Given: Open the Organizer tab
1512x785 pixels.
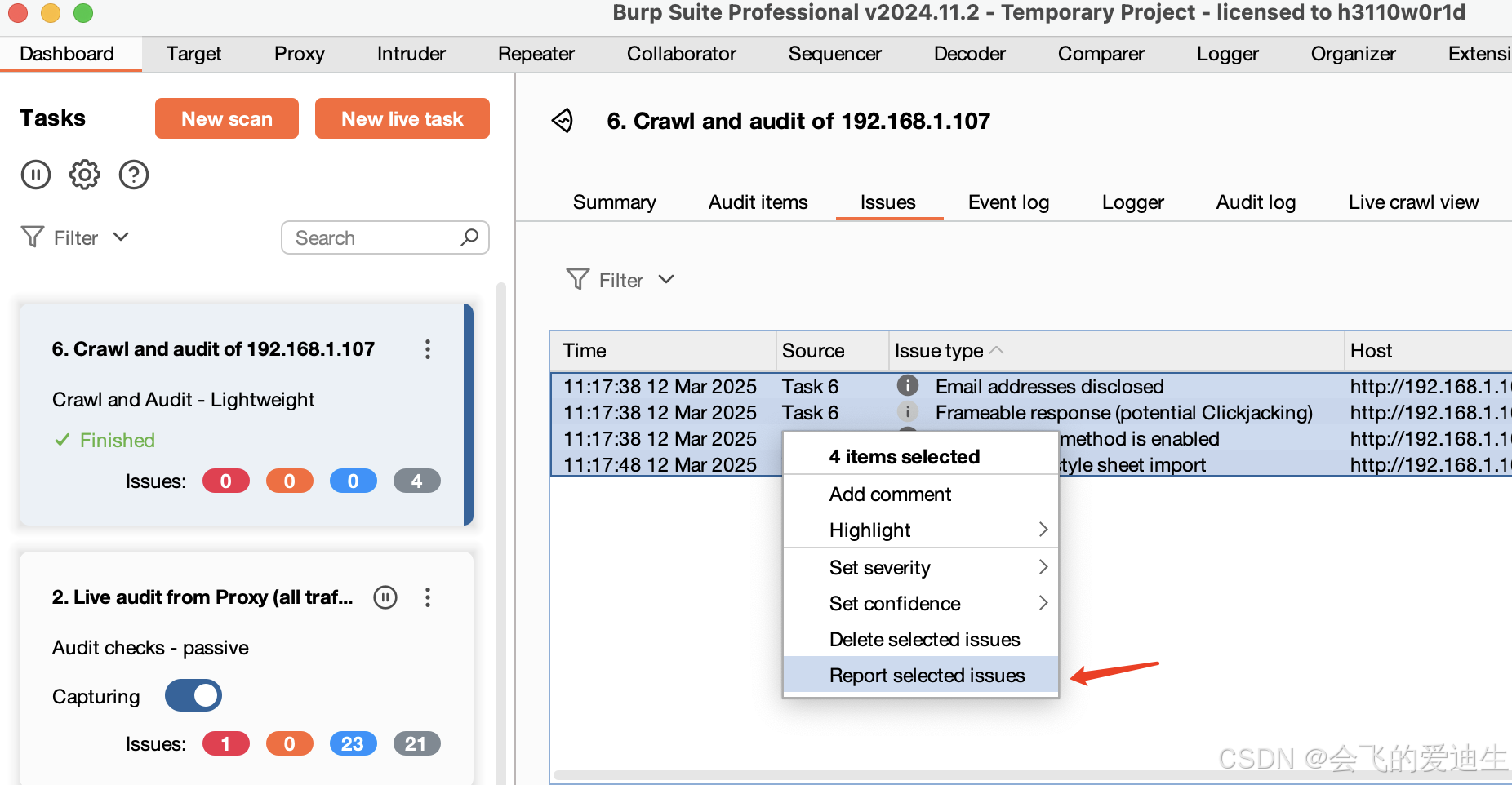Looking at the screenshot, I should (x=1354, y=54).
